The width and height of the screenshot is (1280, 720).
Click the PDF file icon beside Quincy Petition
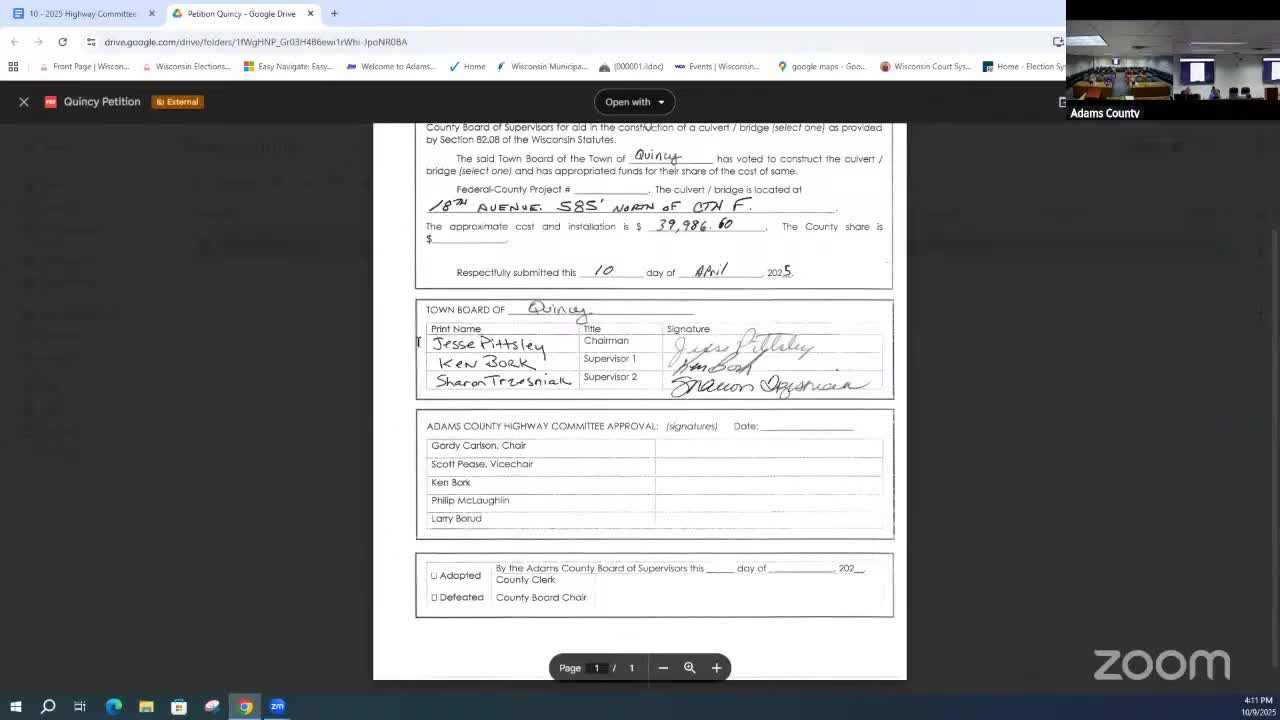50,102
